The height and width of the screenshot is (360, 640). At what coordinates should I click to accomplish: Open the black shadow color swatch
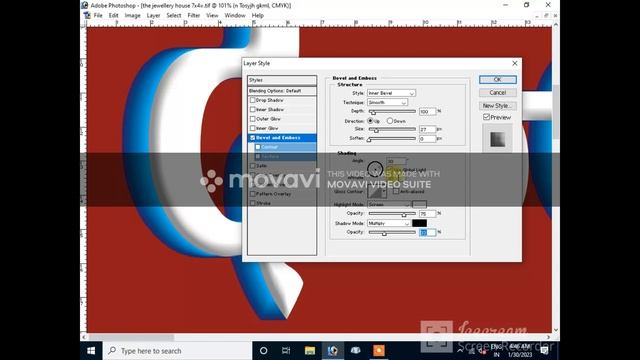tap(419, 223)
